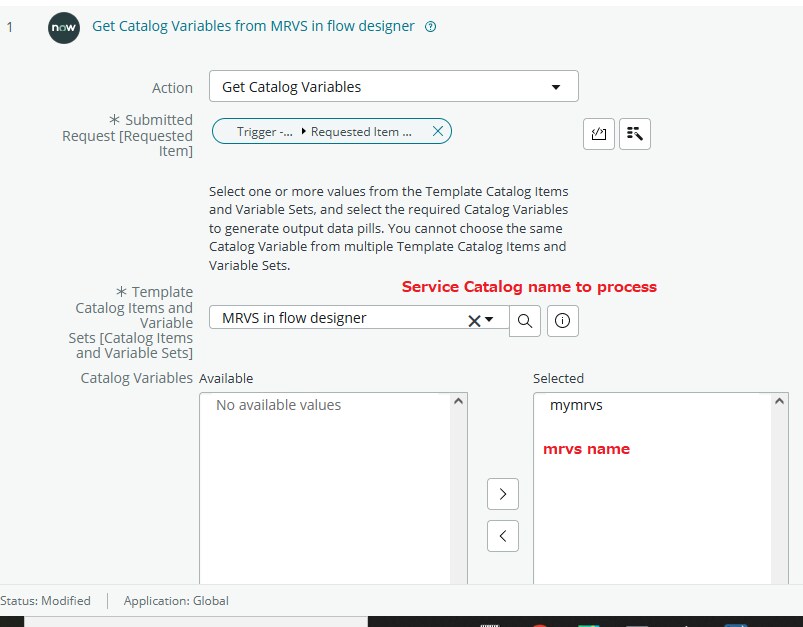
Task: Expand the Template Catalog Items dropdown arrow
Action: 490,320
